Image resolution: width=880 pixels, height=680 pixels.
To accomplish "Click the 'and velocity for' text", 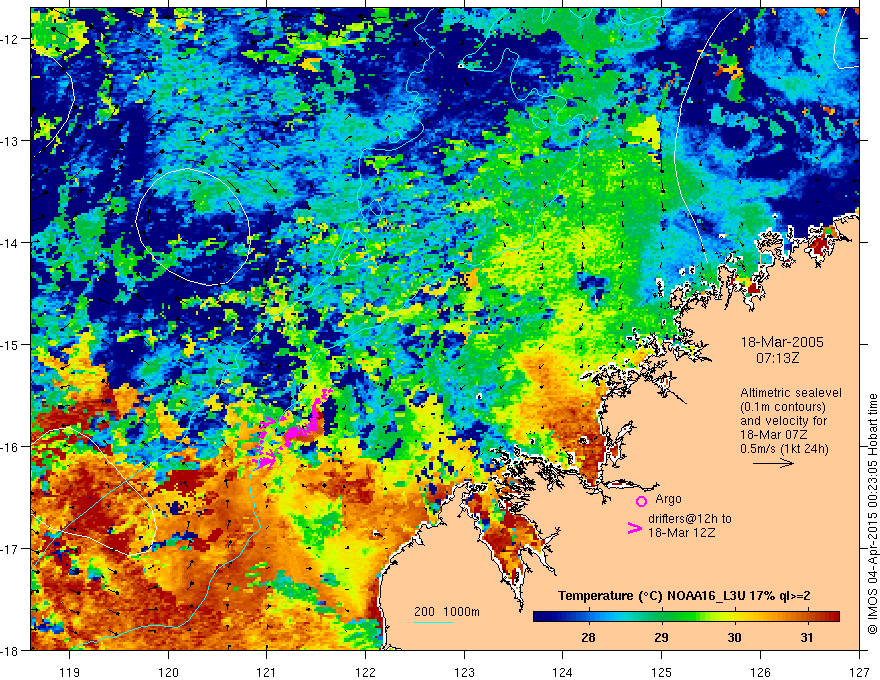I will [x=783, y=421].
